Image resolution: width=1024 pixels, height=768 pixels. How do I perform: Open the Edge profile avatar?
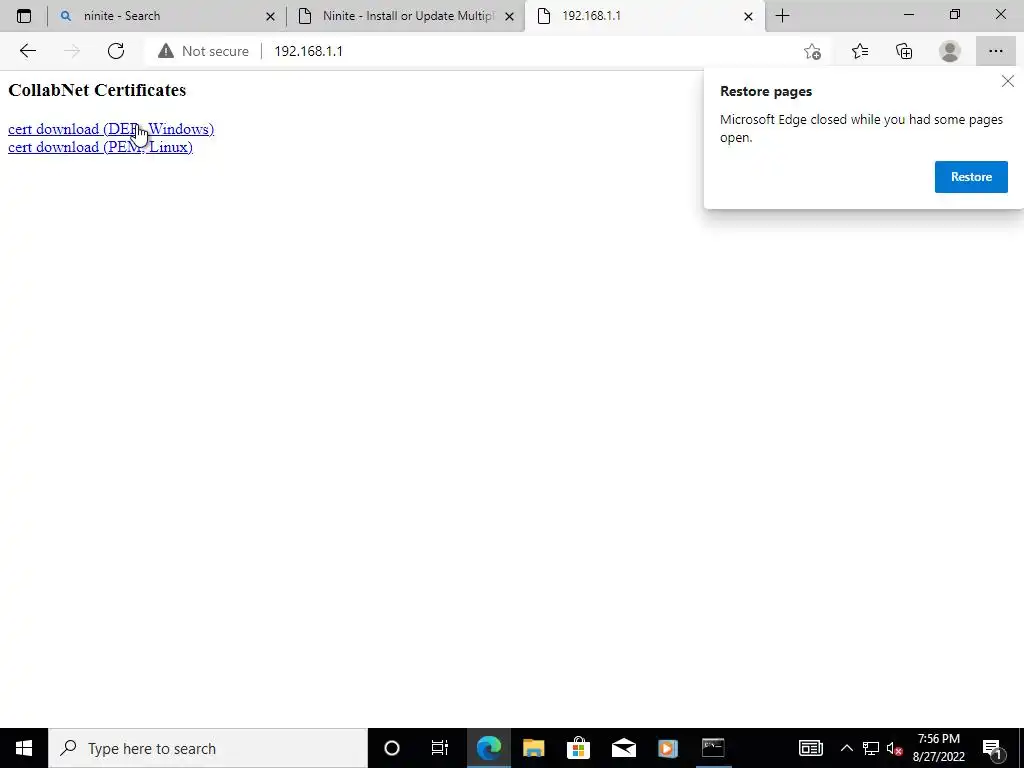[x=950, y=52]
